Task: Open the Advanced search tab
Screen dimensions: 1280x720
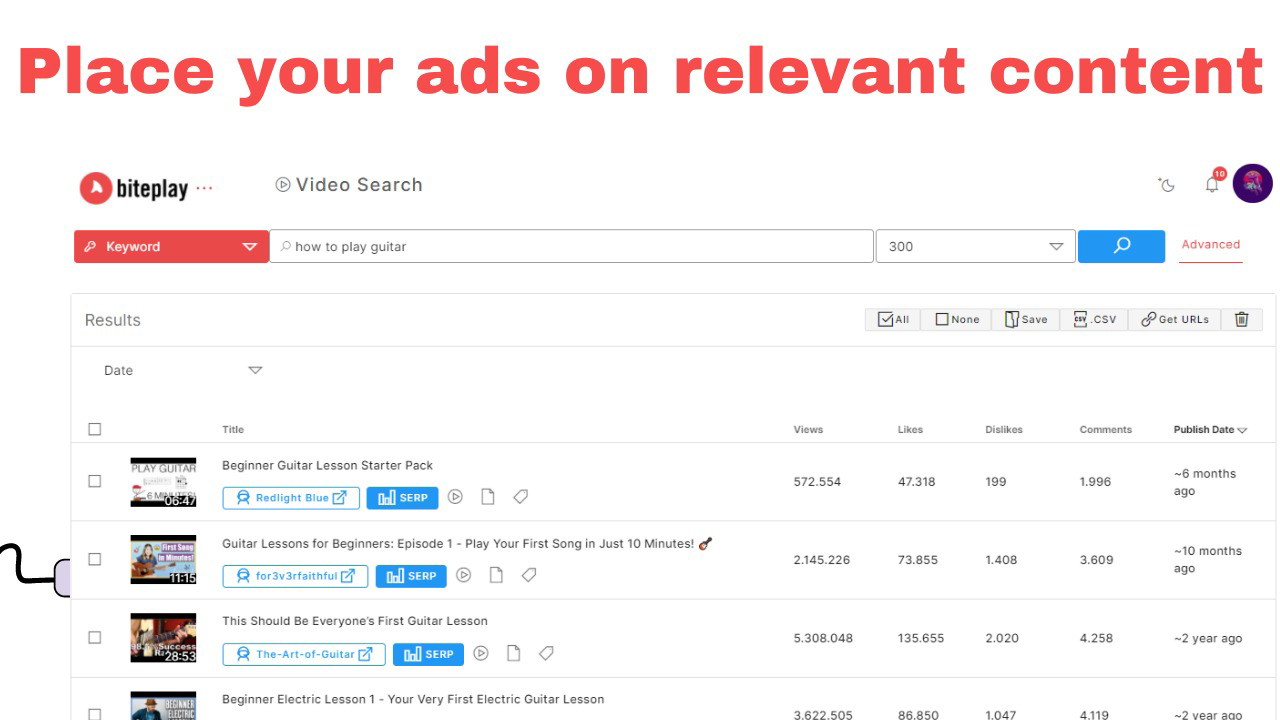Action: click(1210, 245)
